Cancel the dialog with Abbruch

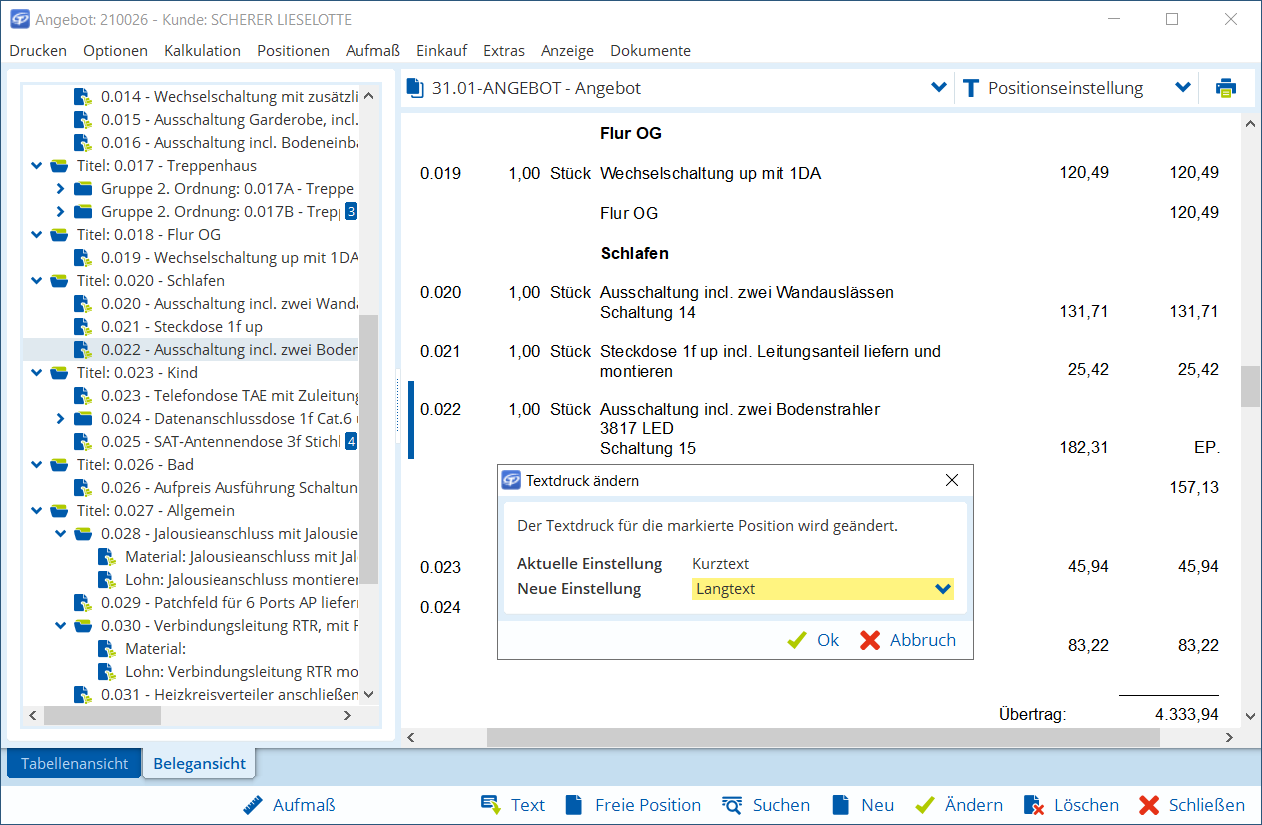[x=908, y=640]
